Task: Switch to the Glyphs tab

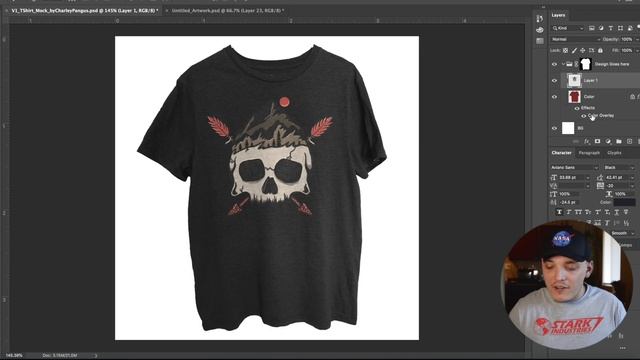Action: [614, 153]
